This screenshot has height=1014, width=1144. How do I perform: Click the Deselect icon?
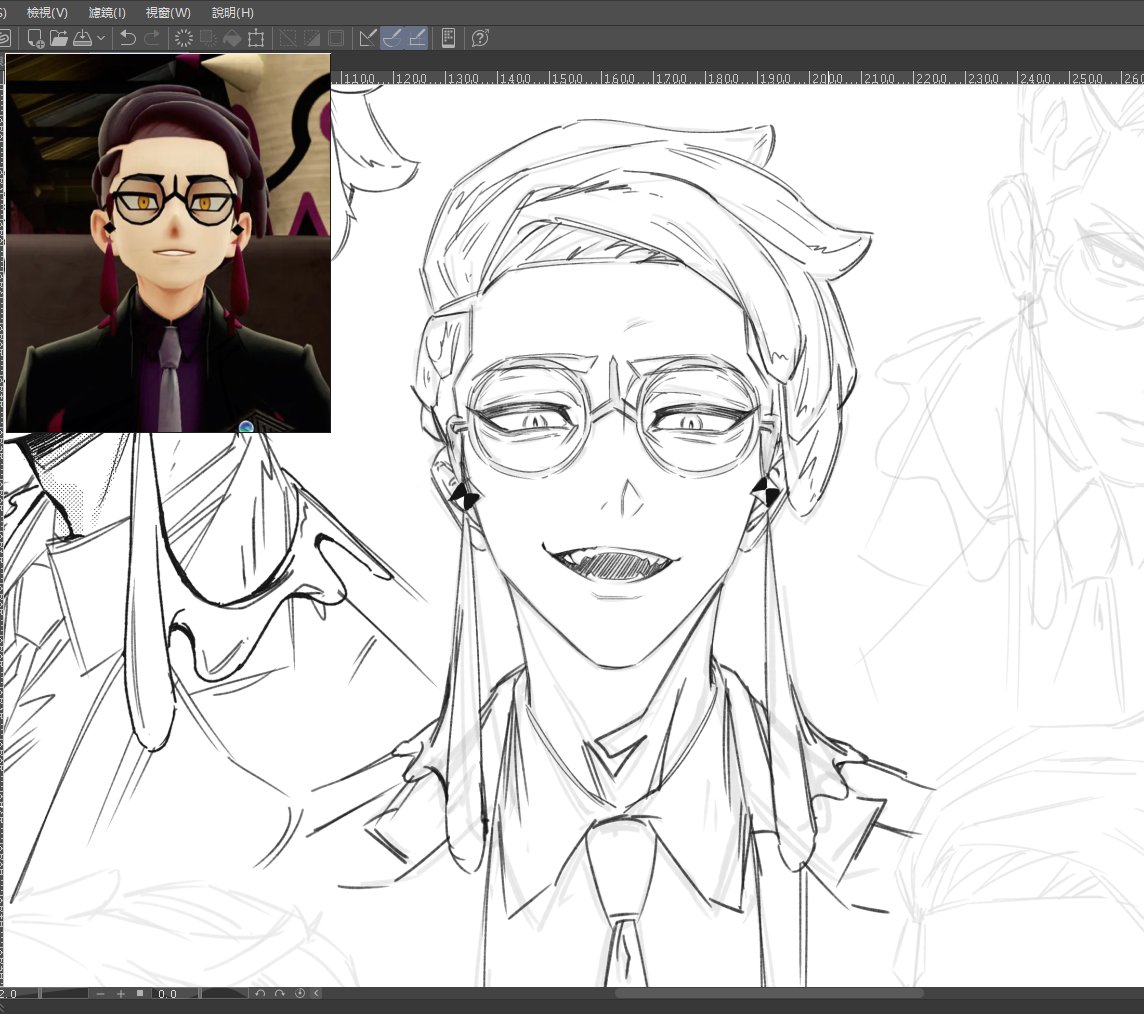(x=288, y=38)
